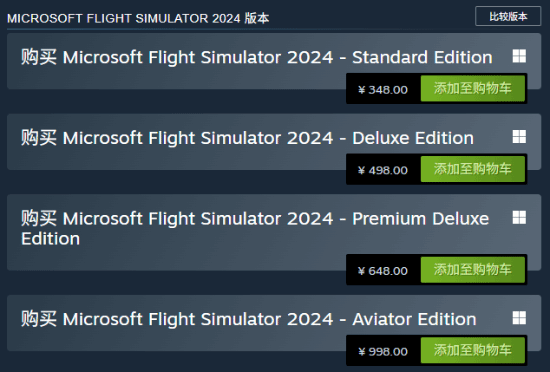The image size is (550, 372).
Task: Click the Windows icon beside Standard Edition
Action: tap(519, 56)
